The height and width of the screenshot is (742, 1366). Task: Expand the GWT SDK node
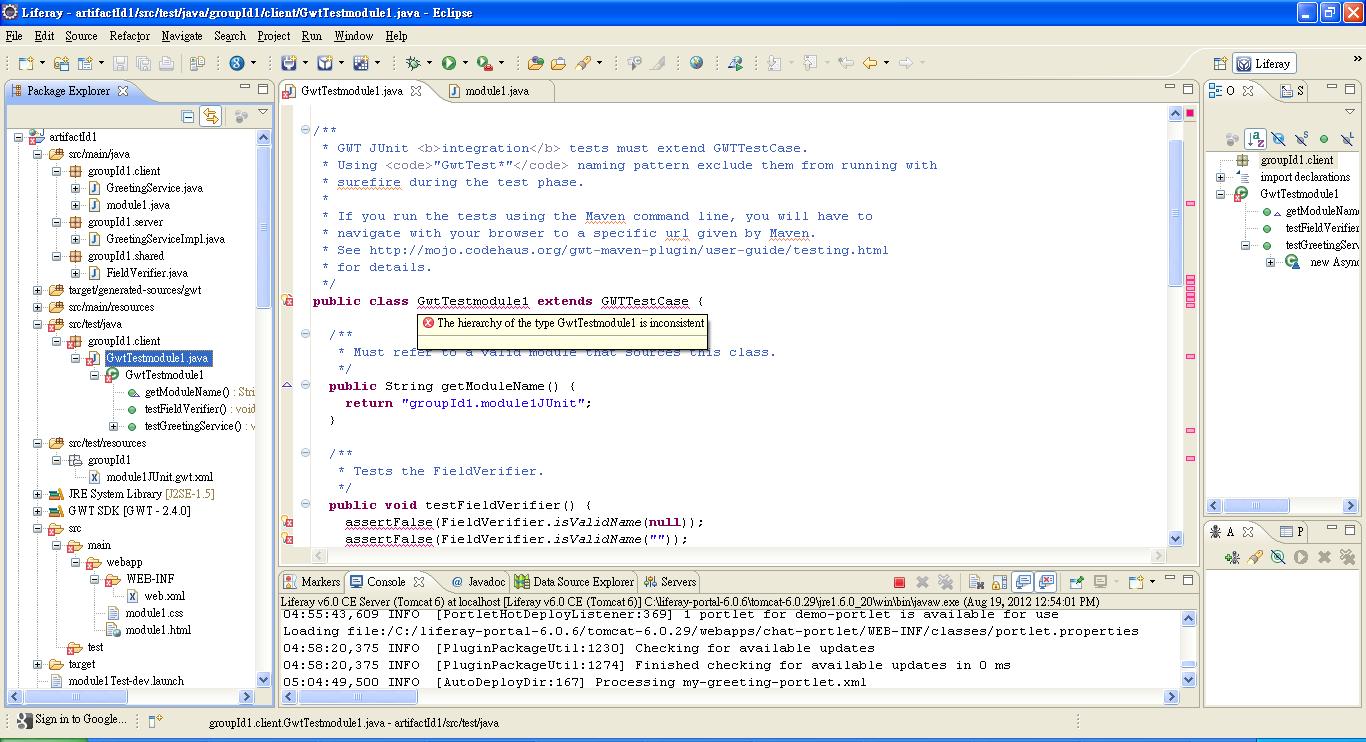pyautogui.click(x=38, y=511)
